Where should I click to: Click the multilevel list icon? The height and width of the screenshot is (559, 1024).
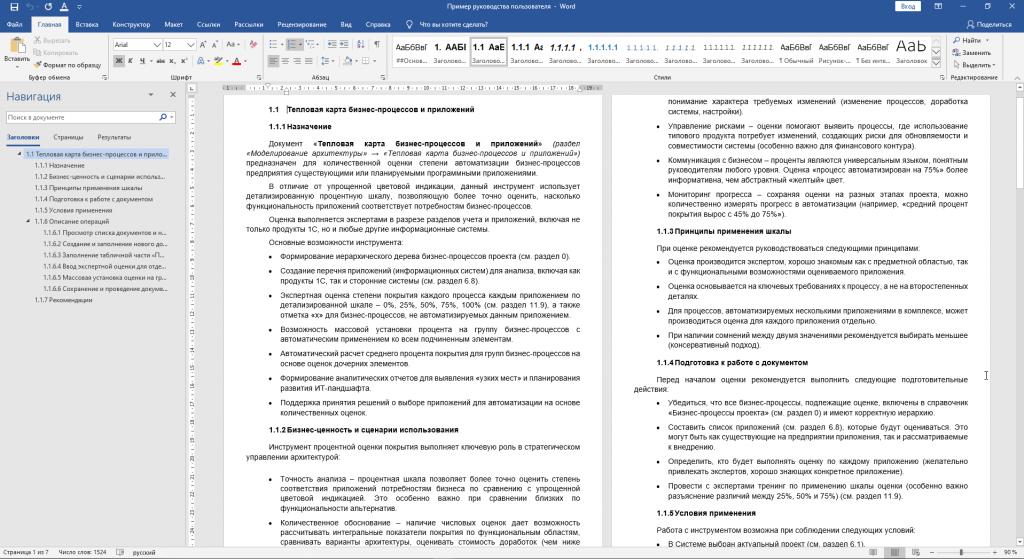pyautogui.click(x=310, y=44)
